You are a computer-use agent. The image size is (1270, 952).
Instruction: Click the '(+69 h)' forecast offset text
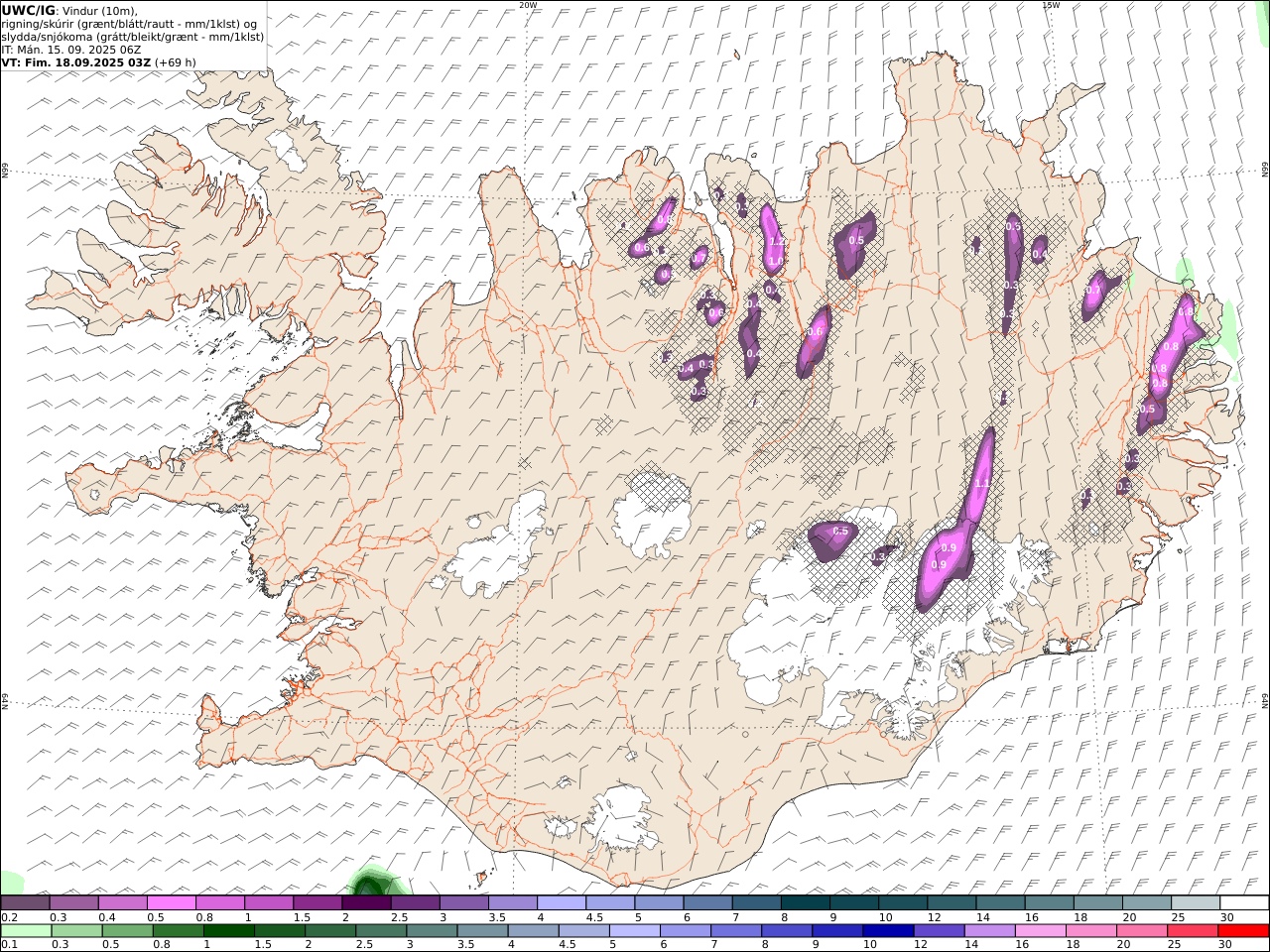tap(176, 62)
